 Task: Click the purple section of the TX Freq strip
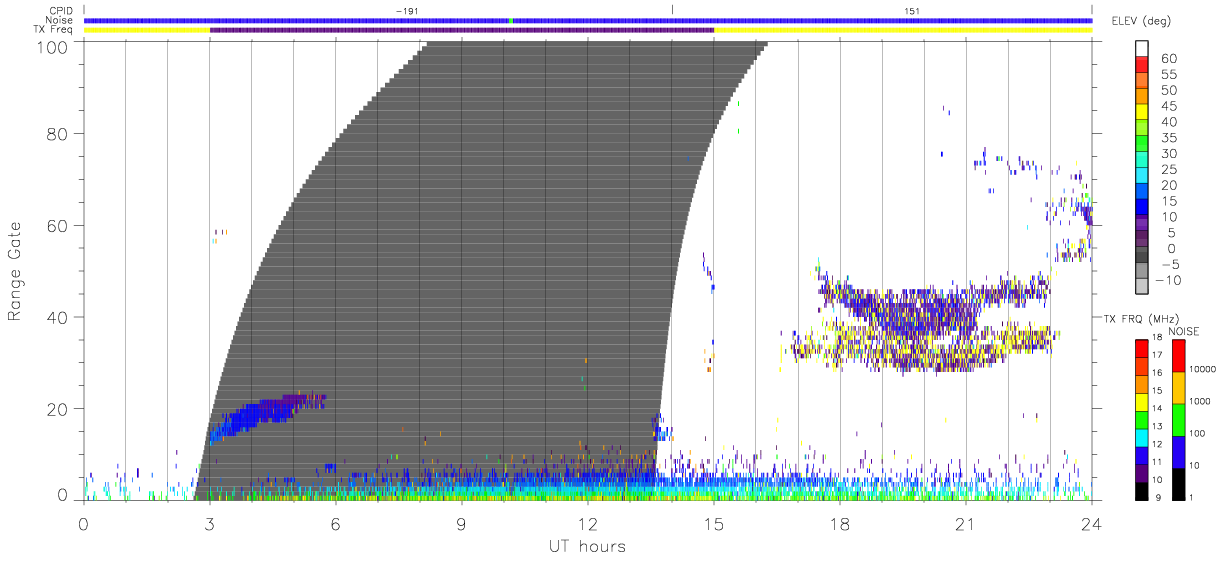(x=462, y=30)
